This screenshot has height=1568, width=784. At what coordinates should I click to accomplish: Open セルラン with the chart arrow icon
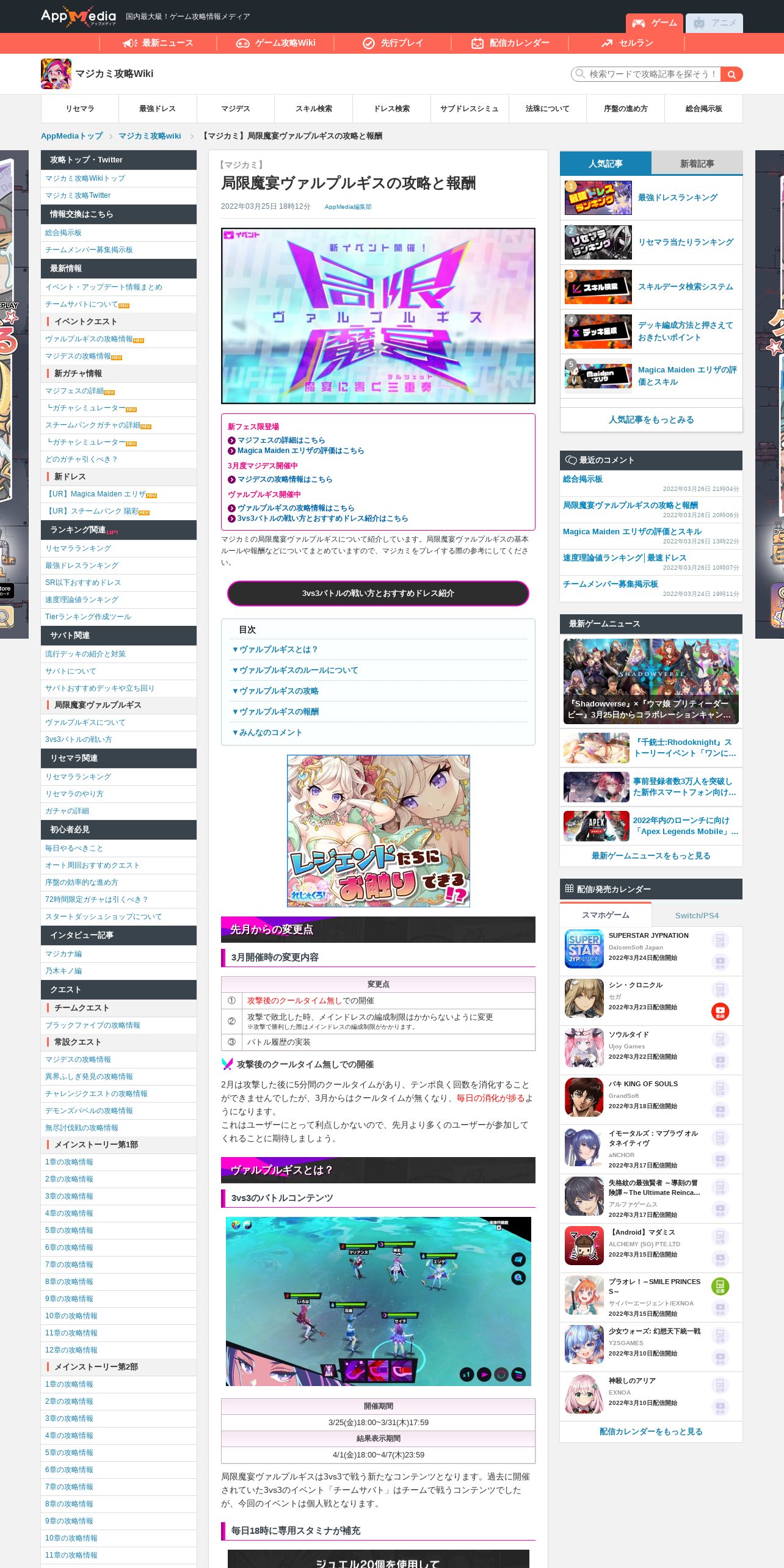coord(627,43)
